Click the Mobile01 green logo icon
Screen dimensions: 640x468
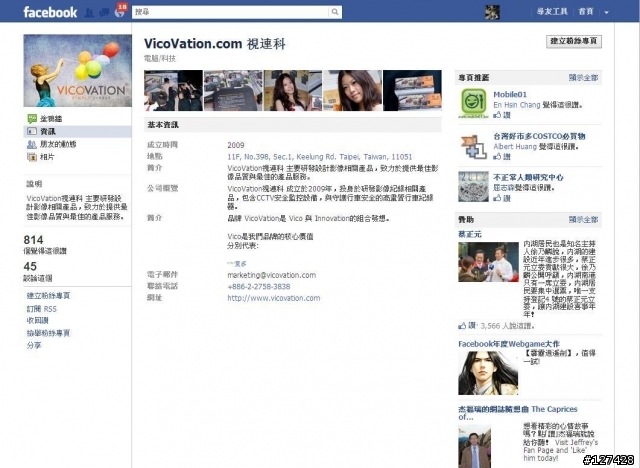[x=473, y=102]
